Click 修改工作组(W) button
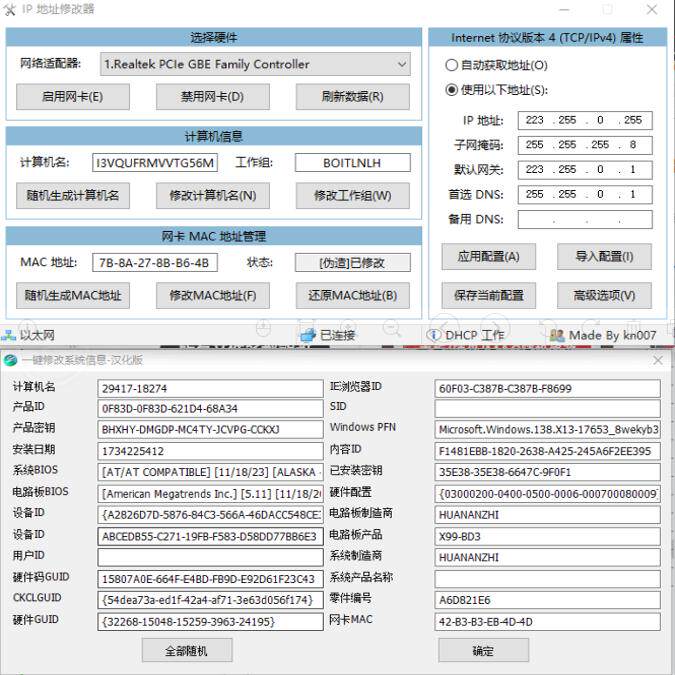 [x=353, y=195]
